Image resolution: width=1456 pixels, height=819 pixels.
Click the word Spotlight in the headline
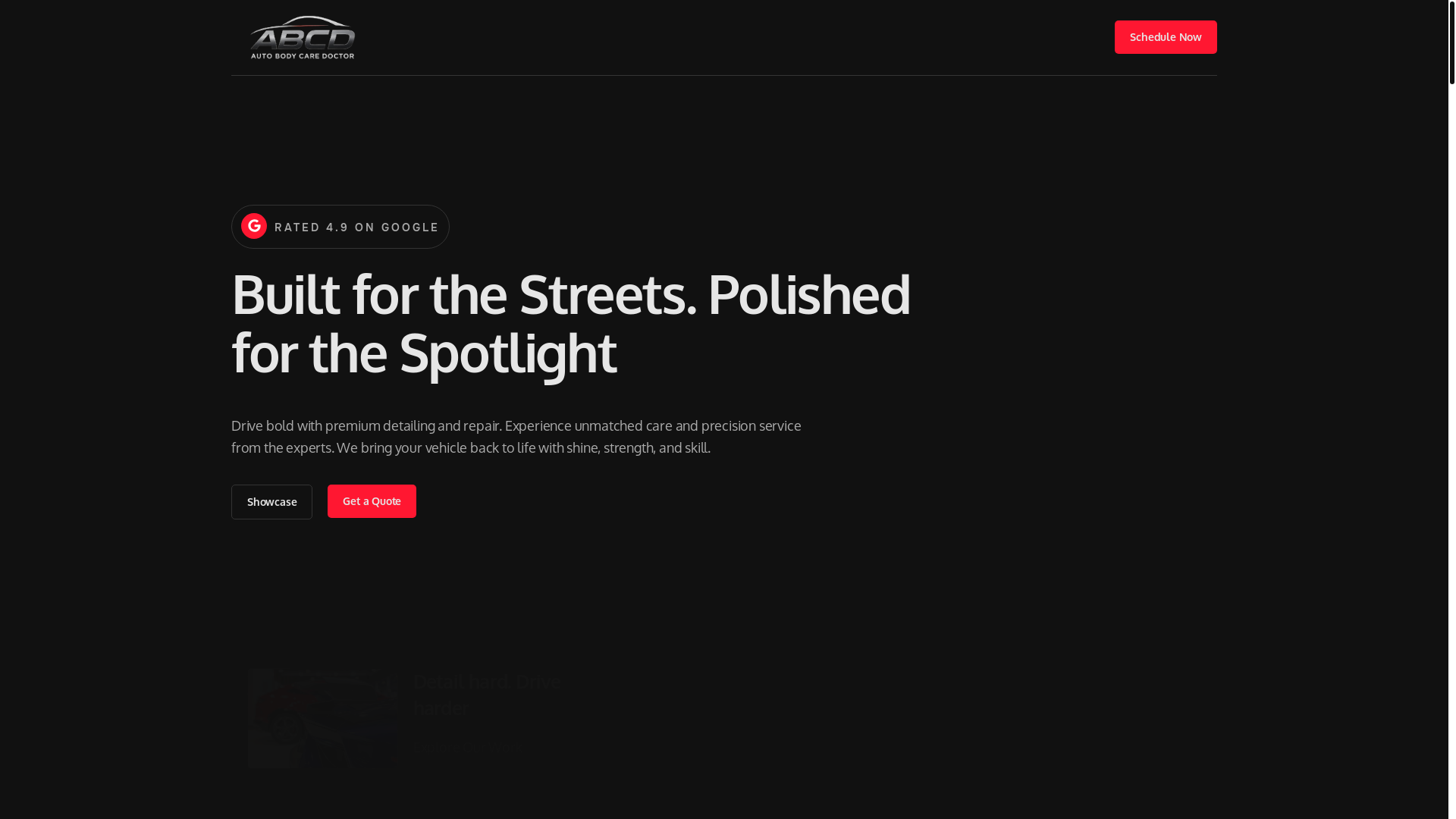(507, 353)
